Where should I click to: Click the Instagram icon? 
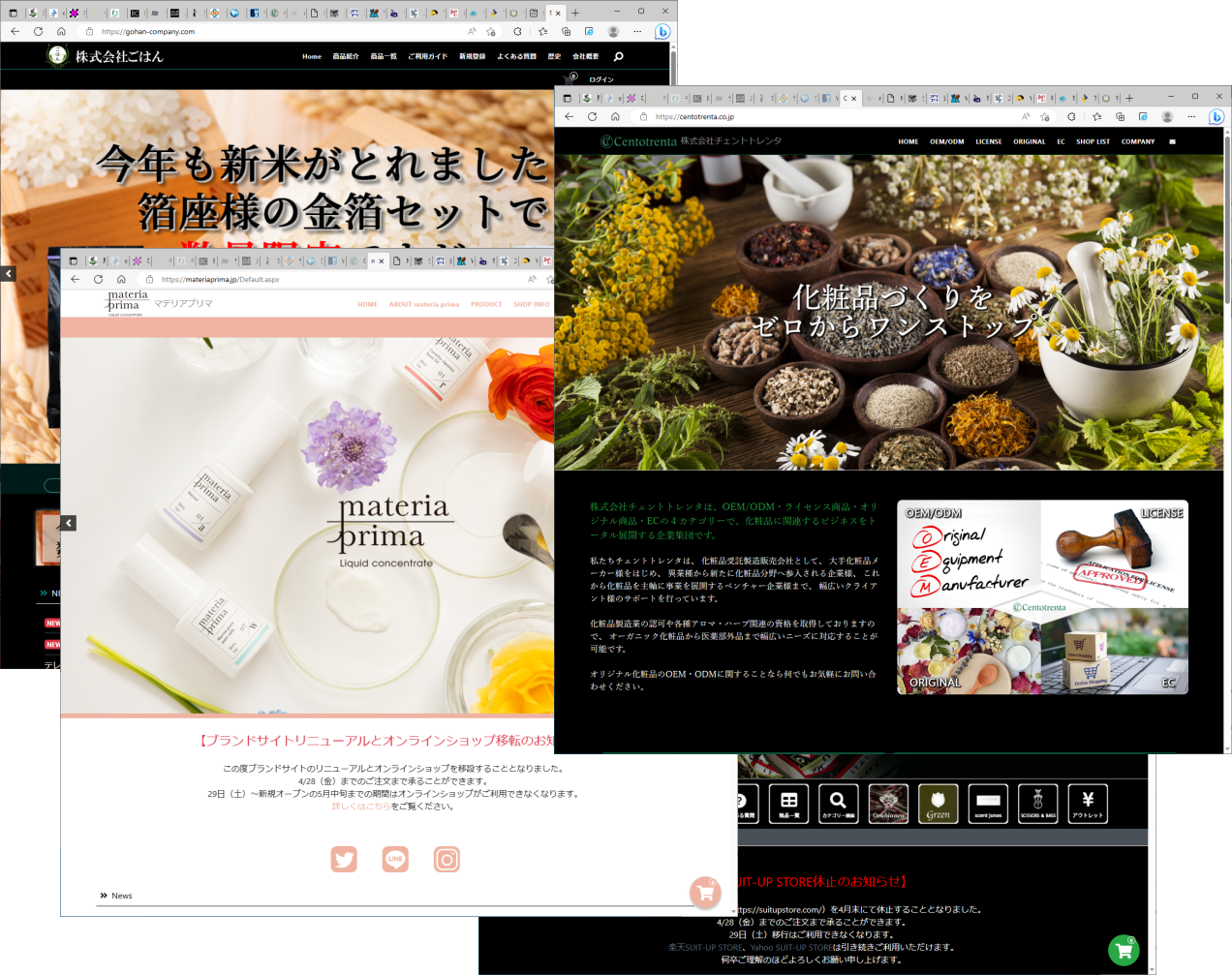pos(447,859)
